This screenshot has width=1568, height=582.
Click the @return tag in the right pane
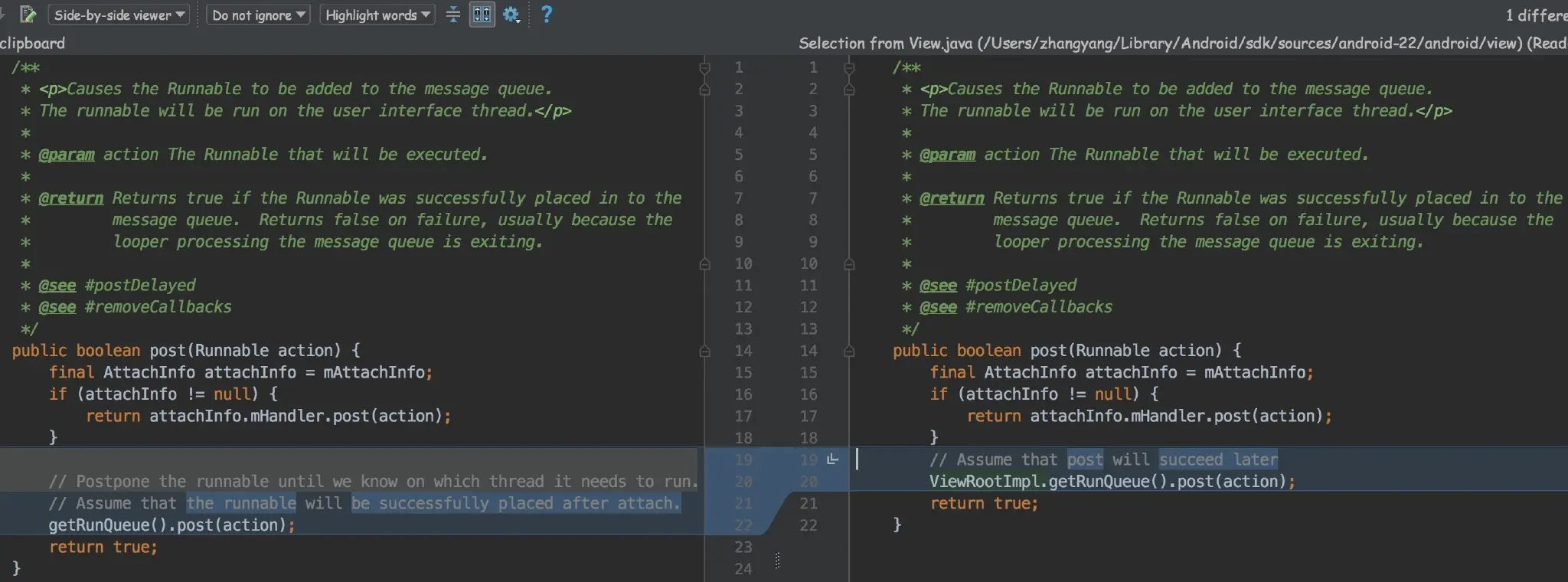(952, 198)
